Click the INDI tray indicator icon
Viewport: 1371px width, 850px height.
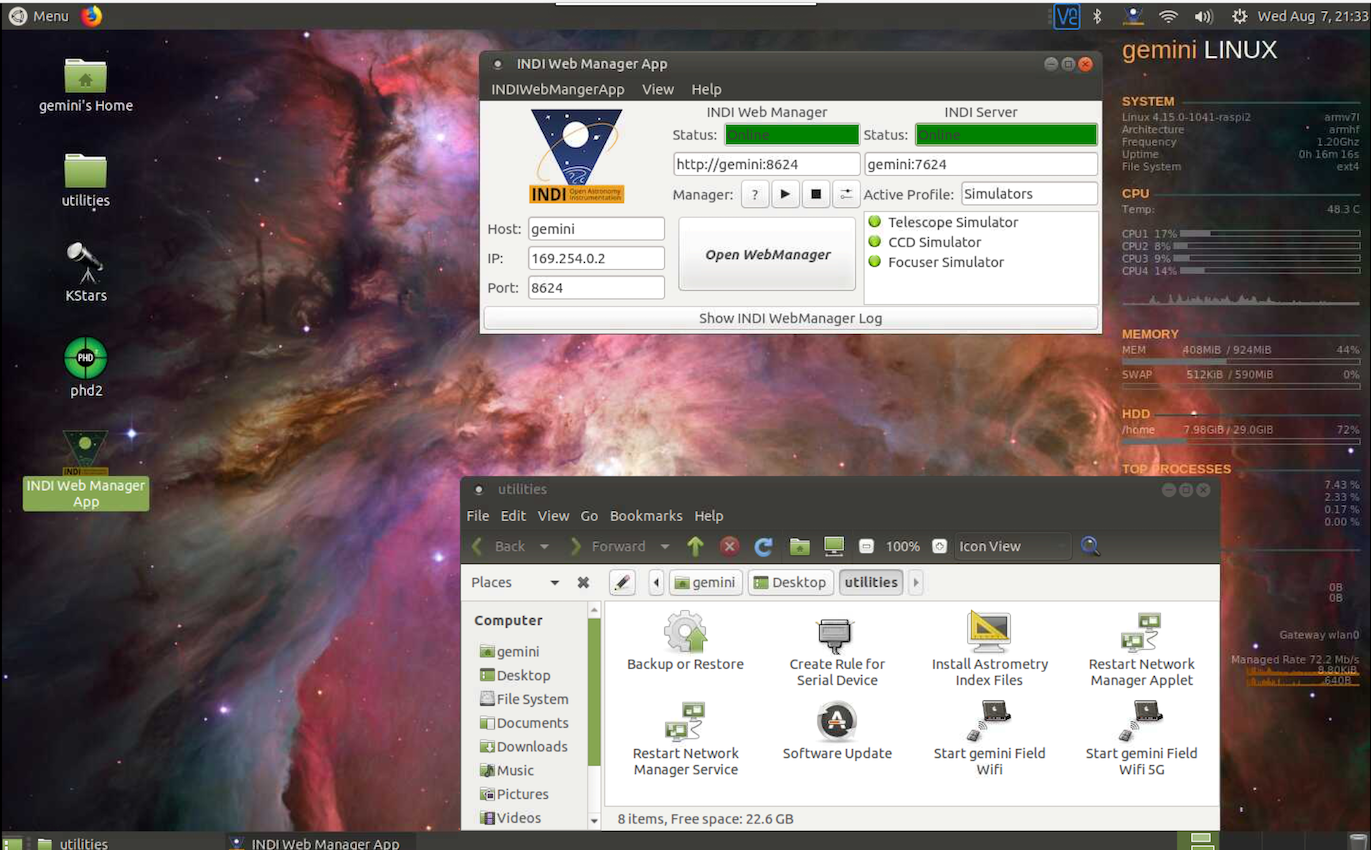tap(1132, 16)
